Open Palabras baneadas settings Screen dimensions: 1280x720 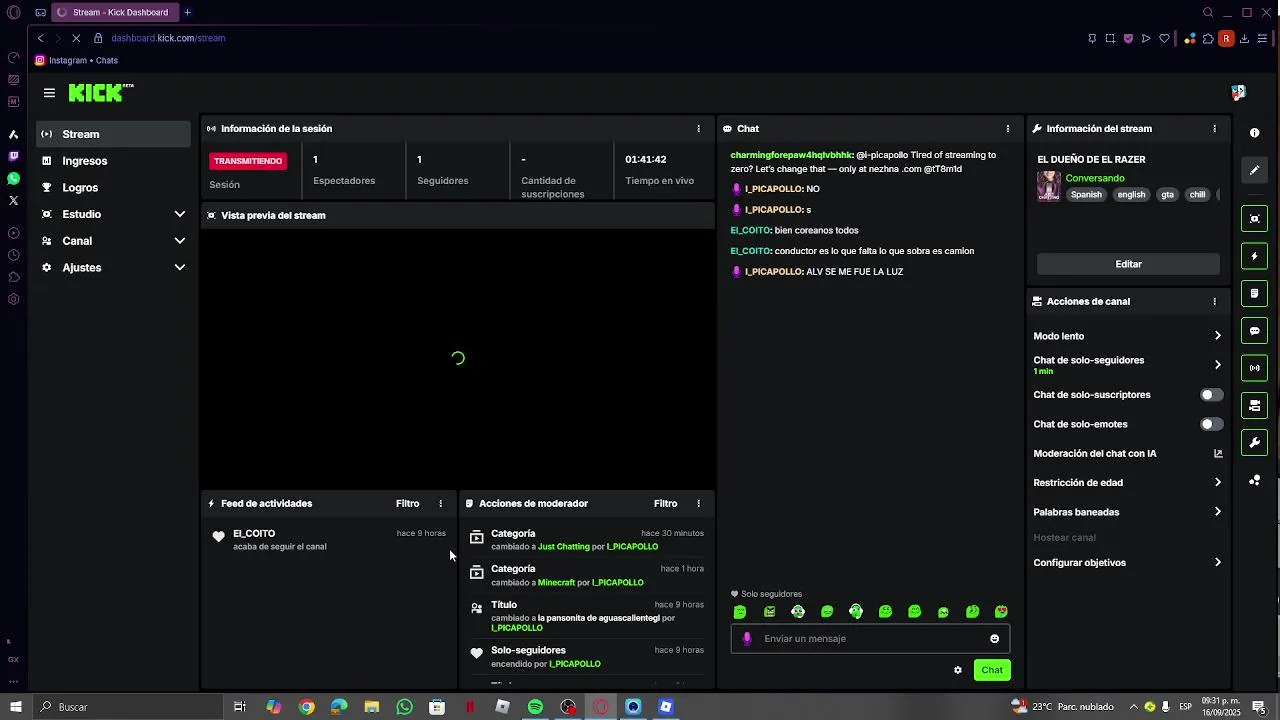pyautogui.click(x=1127, y=512)
